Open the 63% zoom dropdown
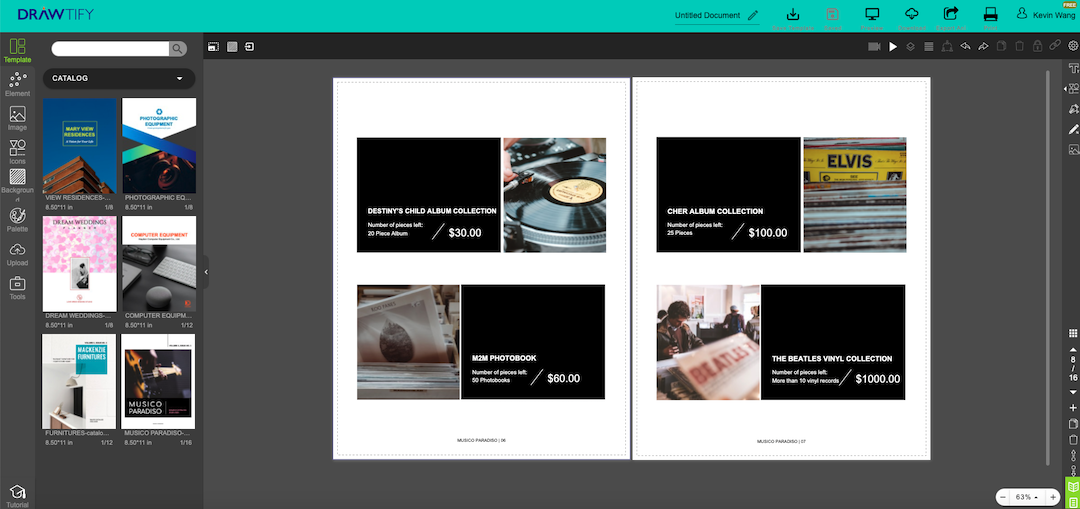Viewport: 1080px width, 509px height. coord(1028,497)
